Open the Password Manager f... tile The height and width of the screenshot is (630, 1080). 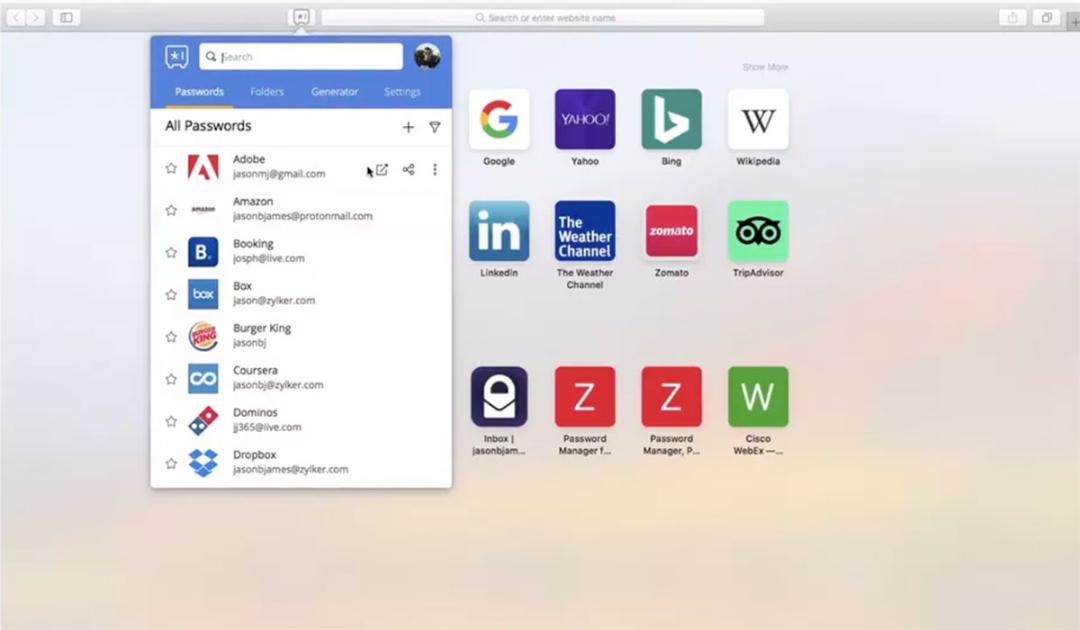click(x=585, y=397)
